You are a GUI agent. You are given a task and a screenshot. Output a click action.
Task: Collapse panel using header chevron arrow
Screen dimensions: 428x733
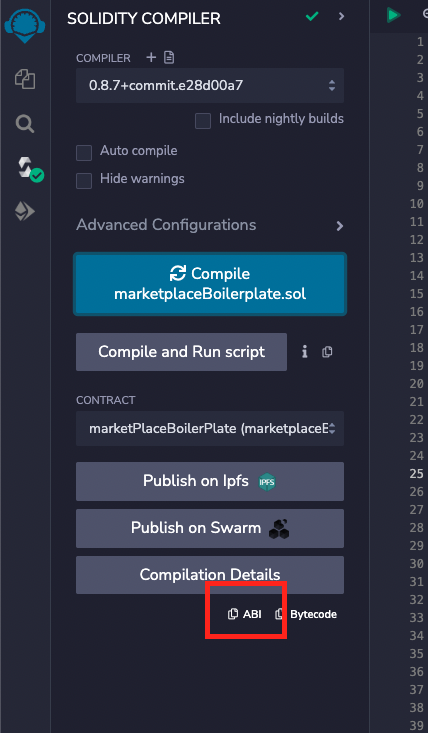[342, 16]
